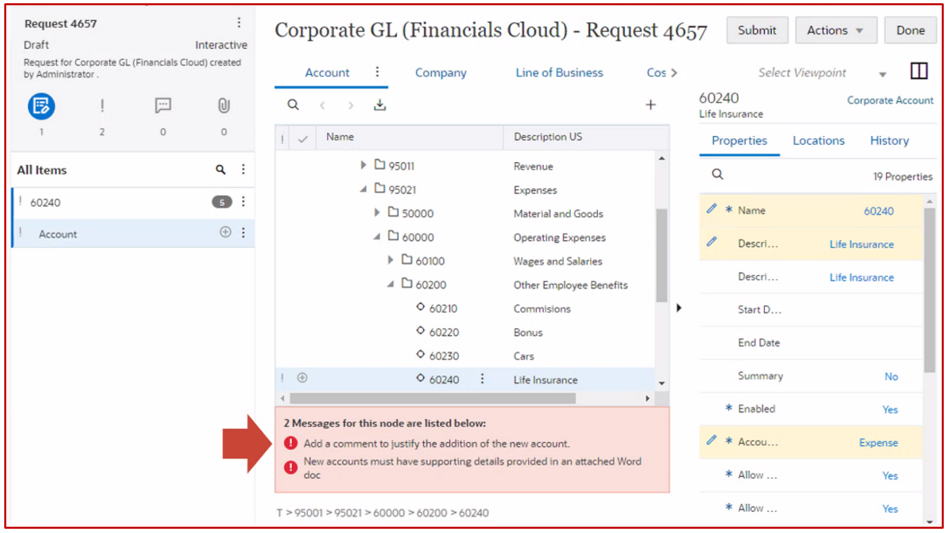
Task: Expand the 50000 Material and Goods node
Action: (x=377, y=213)
